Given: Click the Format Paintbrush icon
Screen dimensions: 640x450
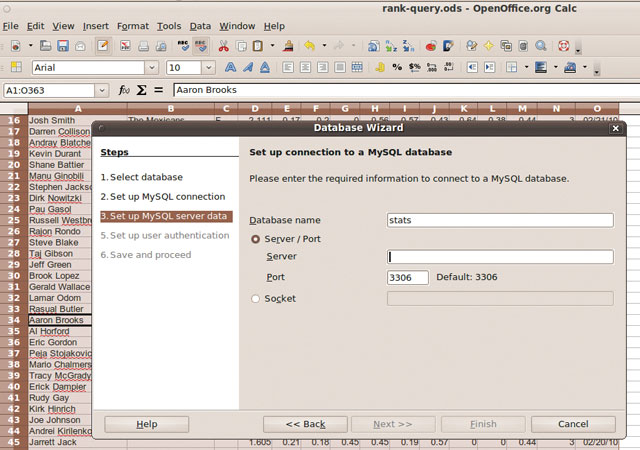Looking at the screenshot, I should 288,46.
